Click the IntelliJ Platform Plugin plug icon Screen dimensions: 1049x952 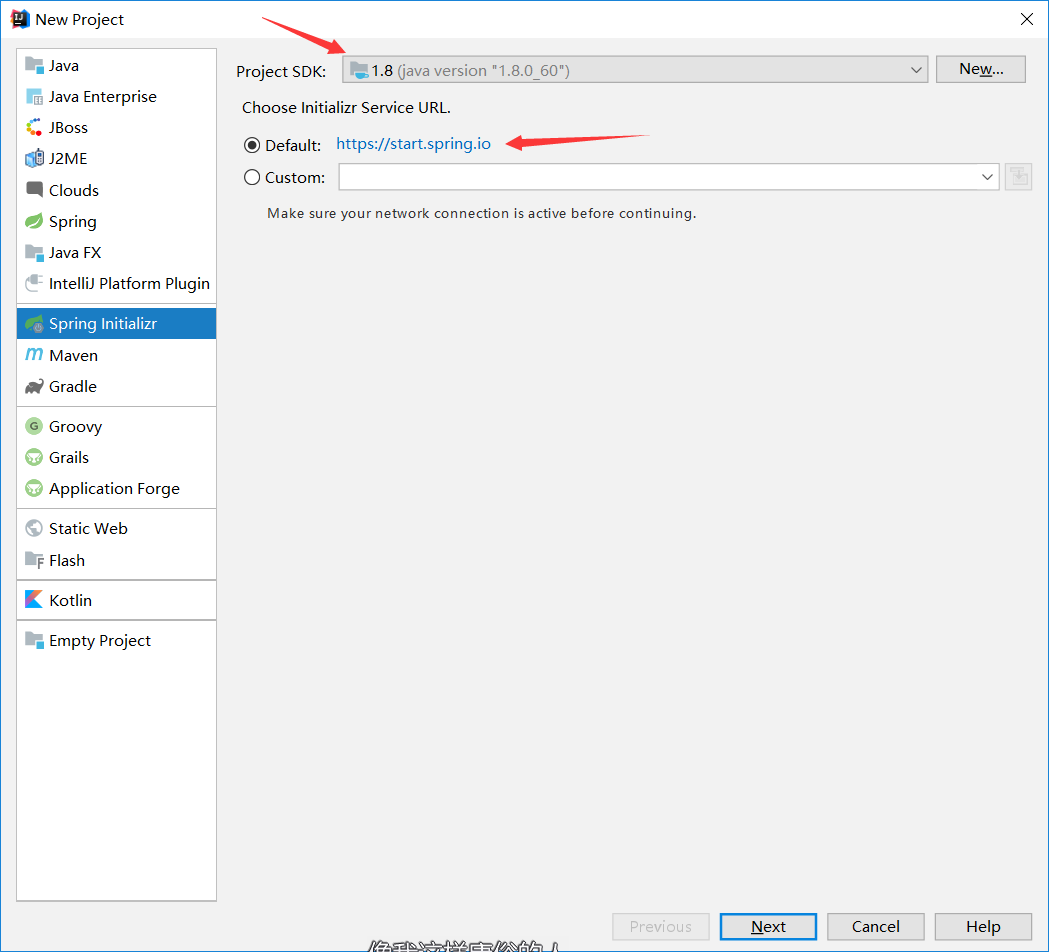pyautogui.click(x=34, y=283)
